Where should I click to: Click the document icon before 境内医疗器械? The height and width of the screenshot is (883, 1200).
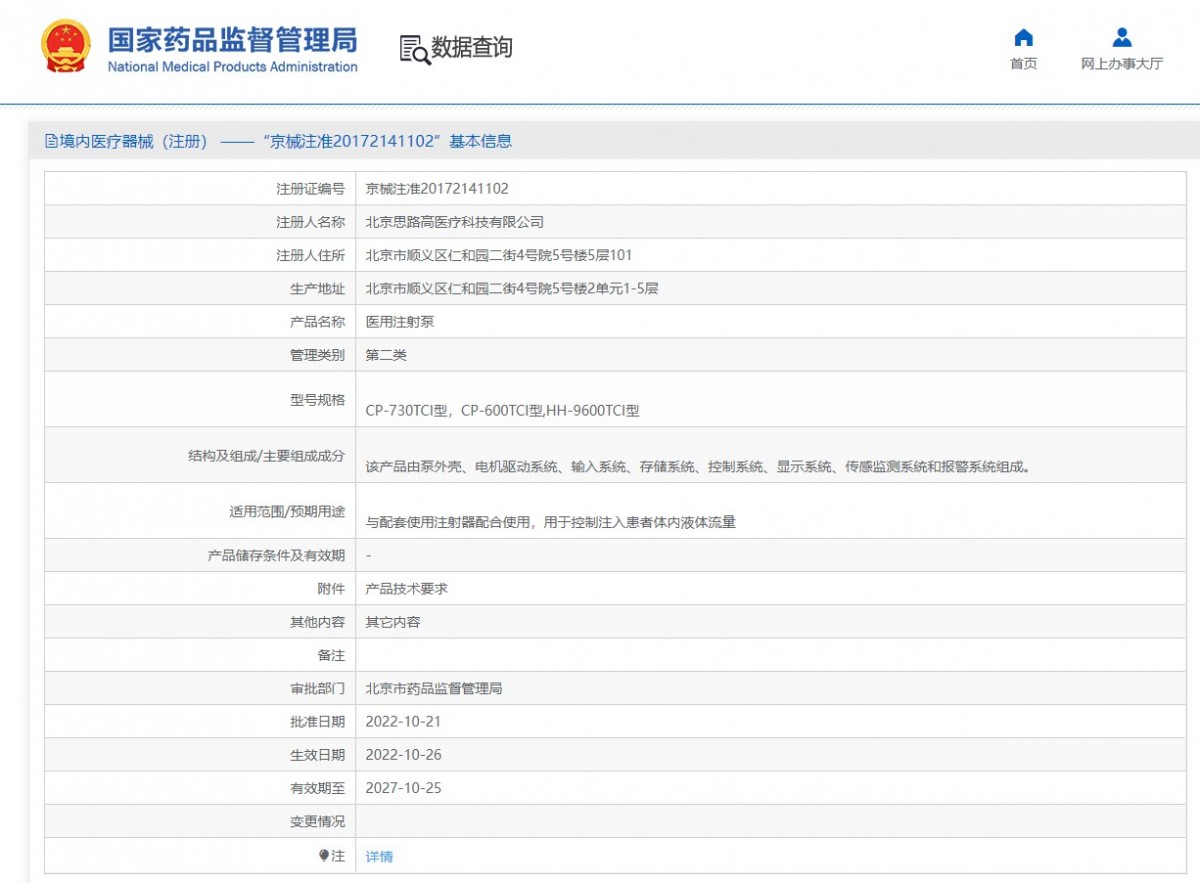pos(51,142)
